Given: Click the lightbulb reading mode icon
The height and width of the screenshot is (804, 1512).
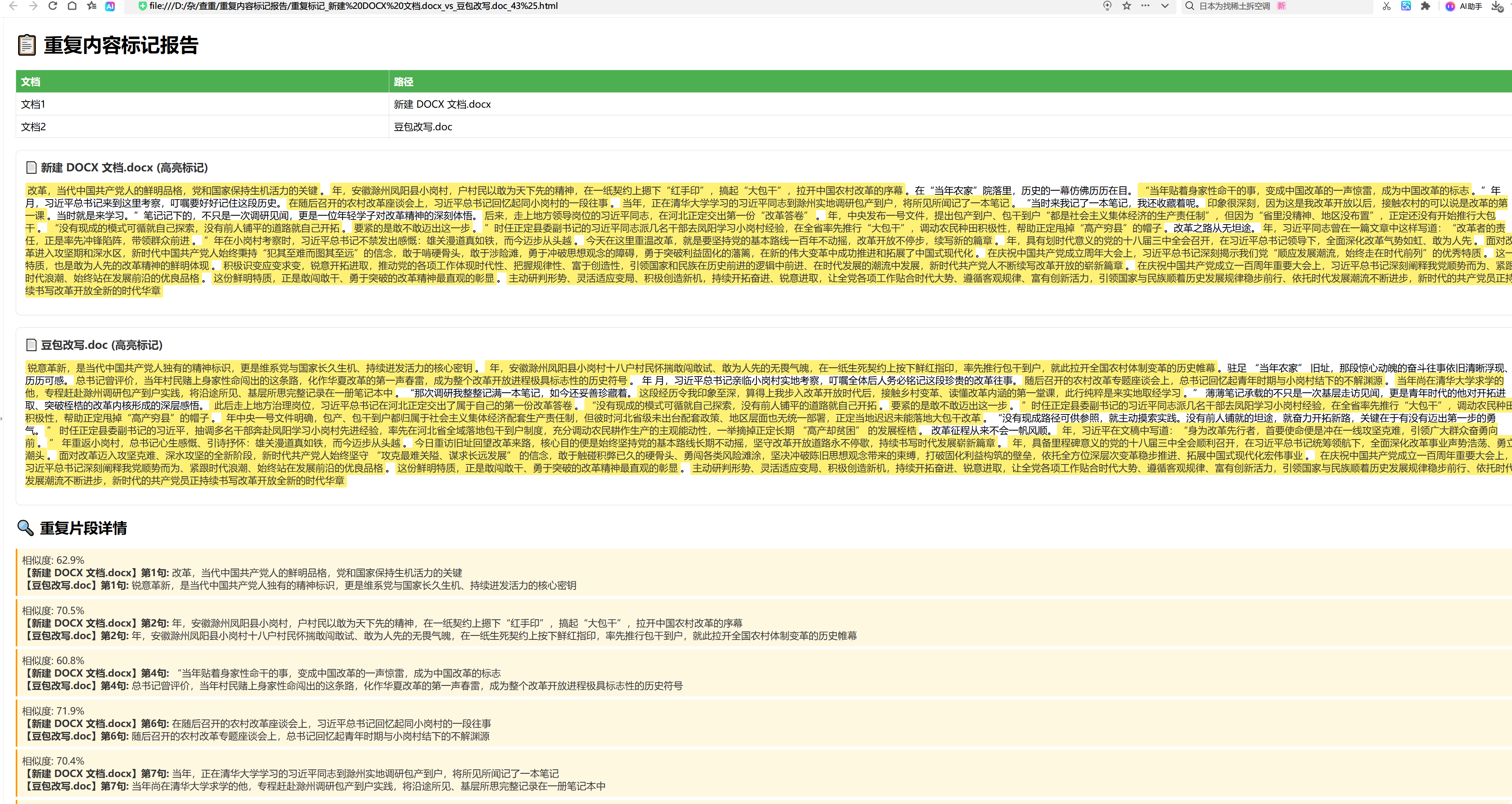Looking at the screenshot, I should pyautogui.click(x=1107, y=6).
